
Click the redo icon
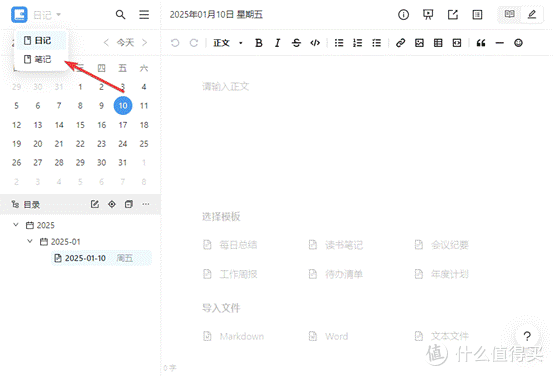[x=194, y=43]
